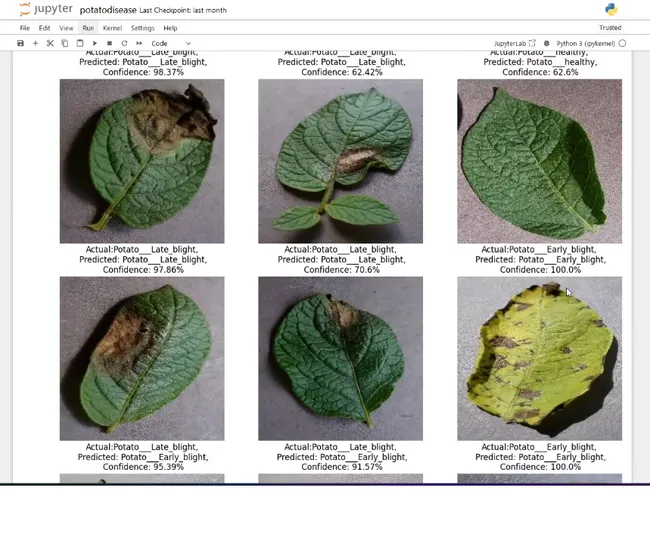Cut selected cell with scissors icon
The image size is (650, 537).
(x=50, y=43)
